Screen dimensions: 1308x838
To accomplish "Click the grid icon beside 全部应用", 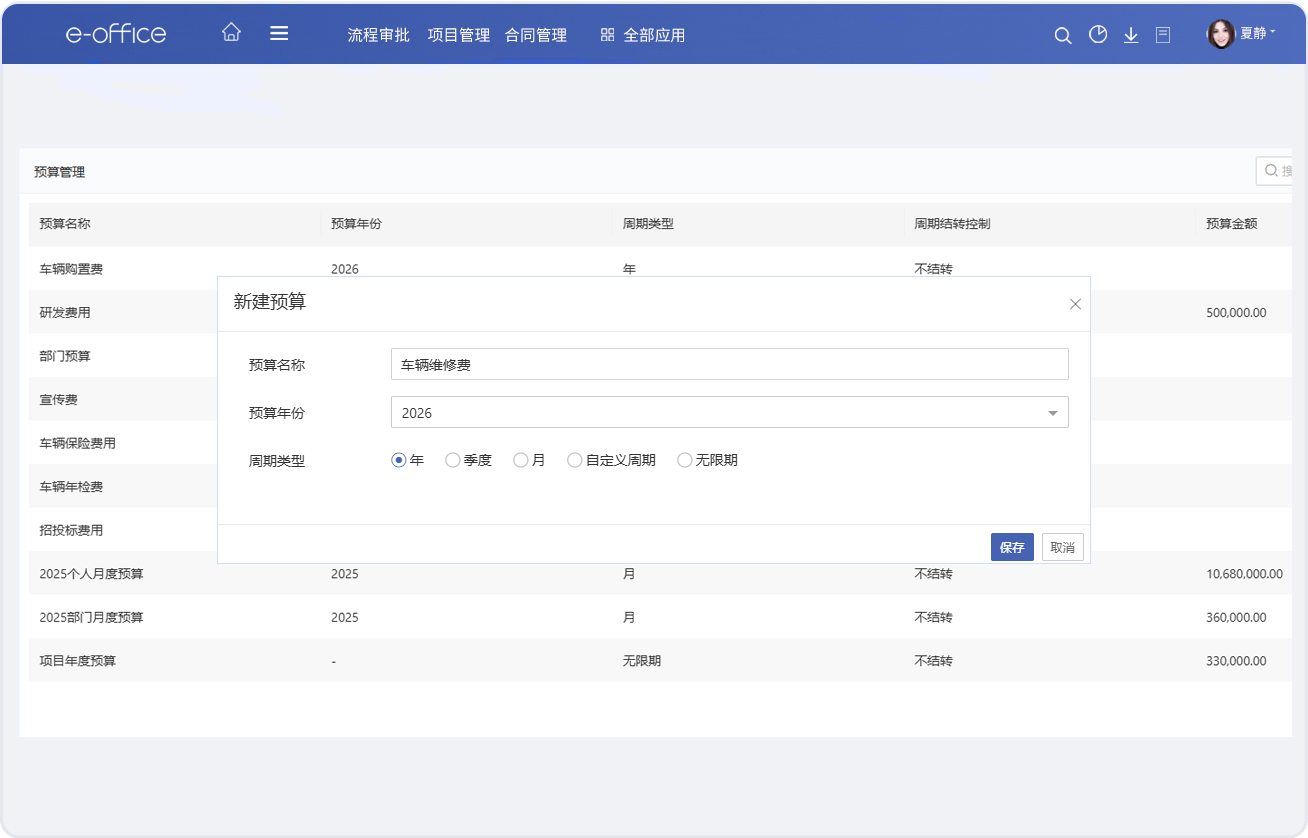I will coord(607,35).
